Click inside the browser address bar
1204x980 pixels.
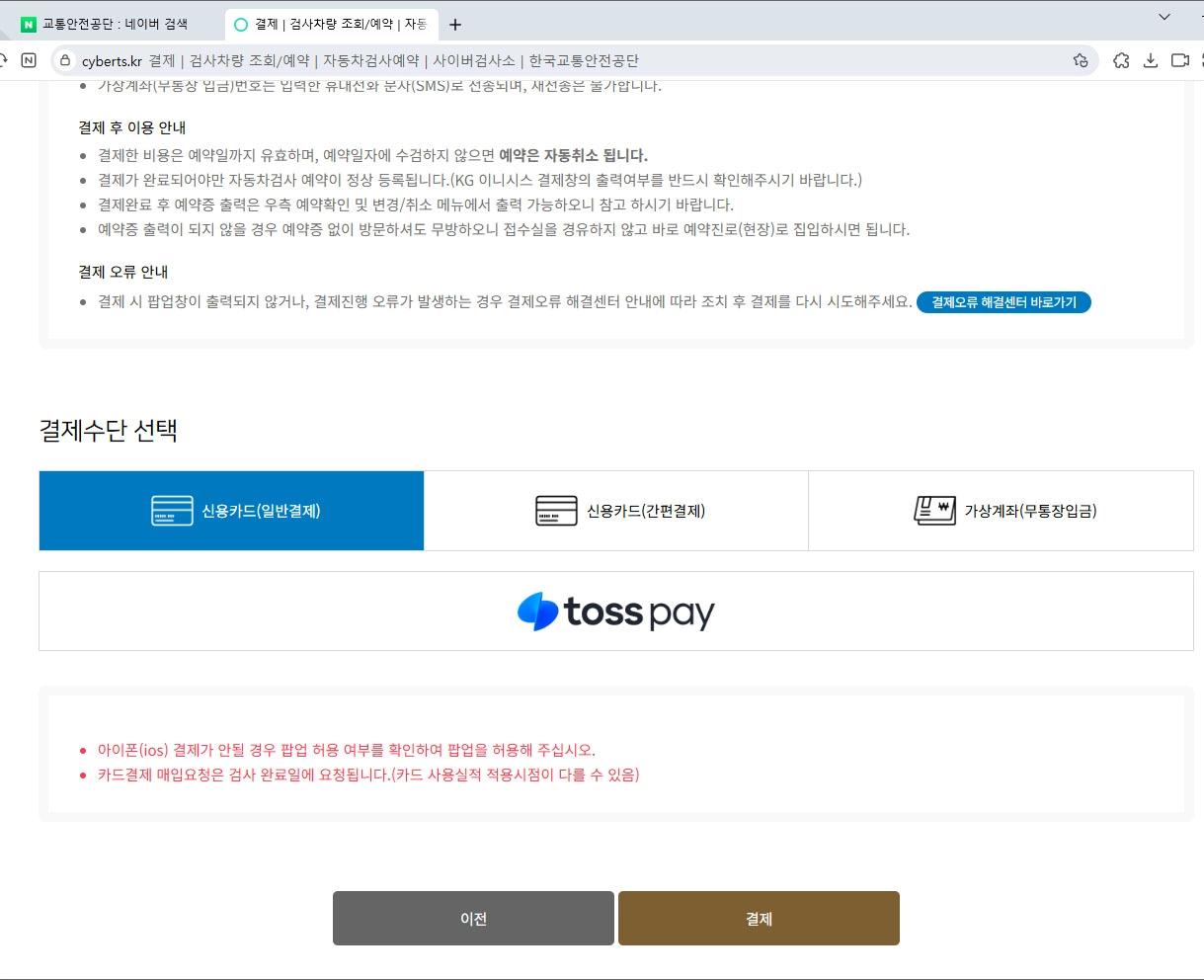[x=395, y=60]
